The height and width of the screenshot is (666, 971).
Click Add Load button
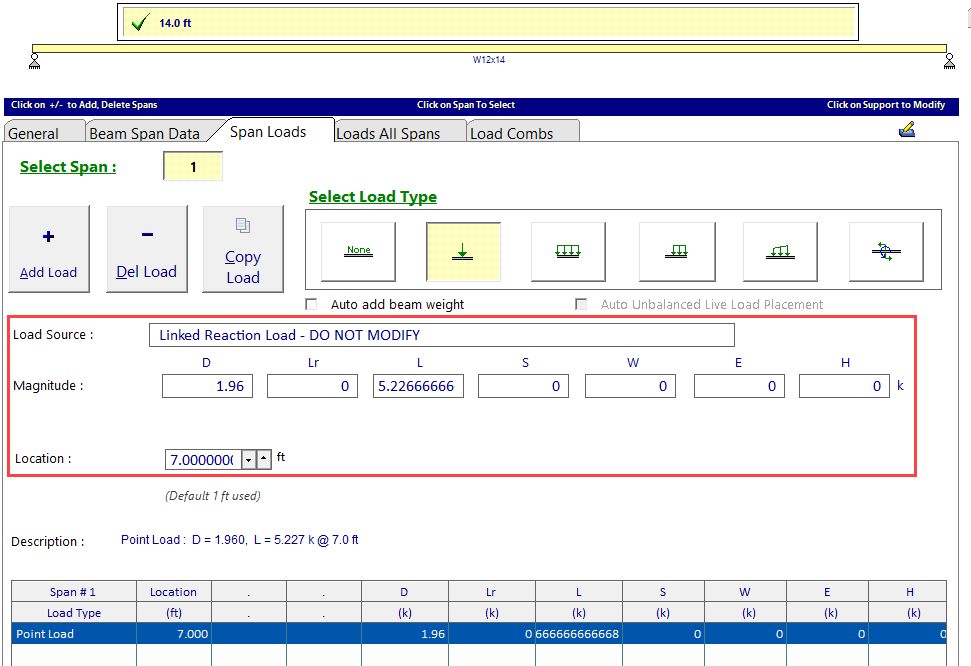[49, 249]
